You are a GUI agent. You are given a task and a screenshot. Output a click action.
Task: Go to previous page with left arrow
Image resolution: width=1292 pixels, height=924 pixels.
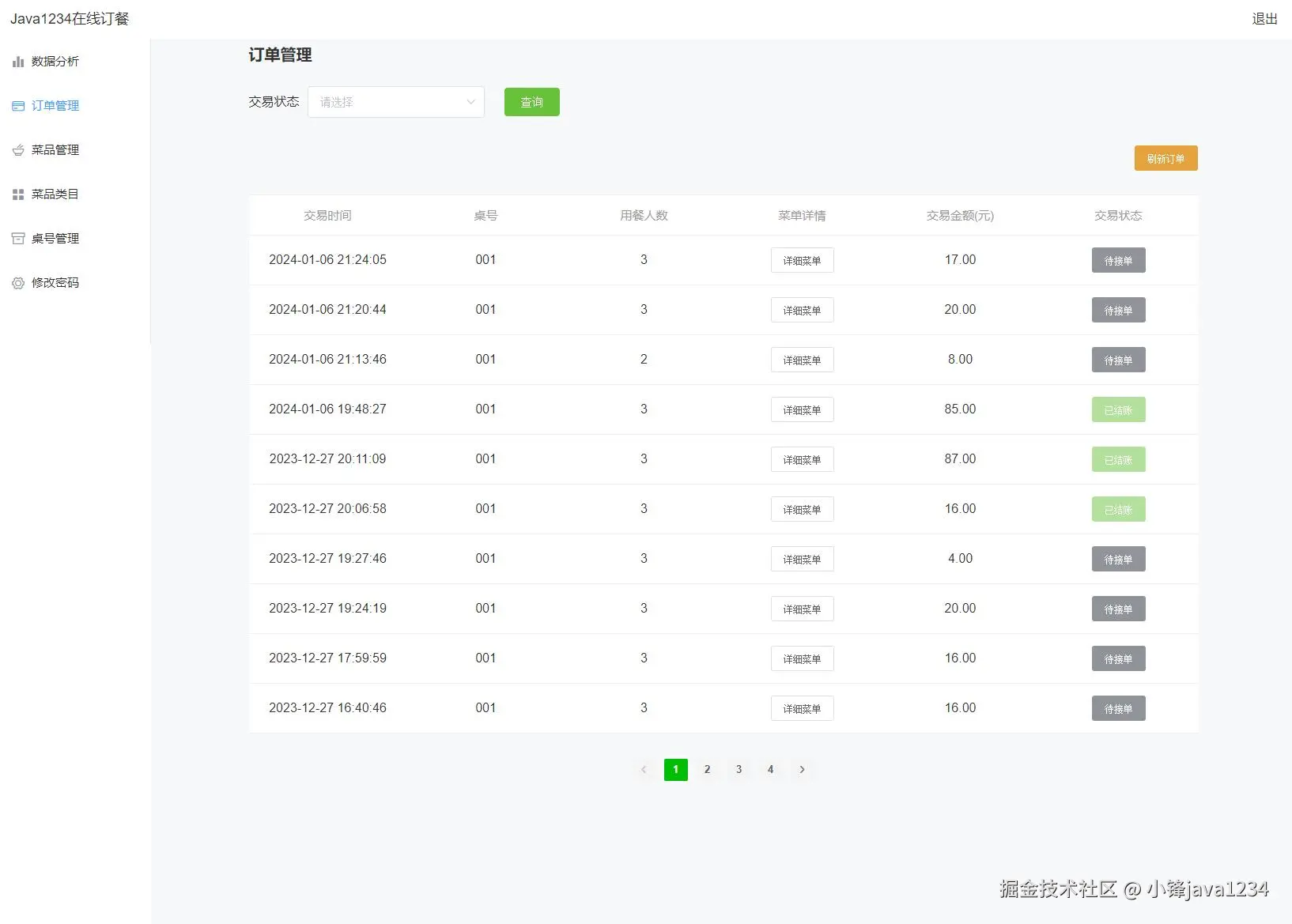(x=644, y=769)
